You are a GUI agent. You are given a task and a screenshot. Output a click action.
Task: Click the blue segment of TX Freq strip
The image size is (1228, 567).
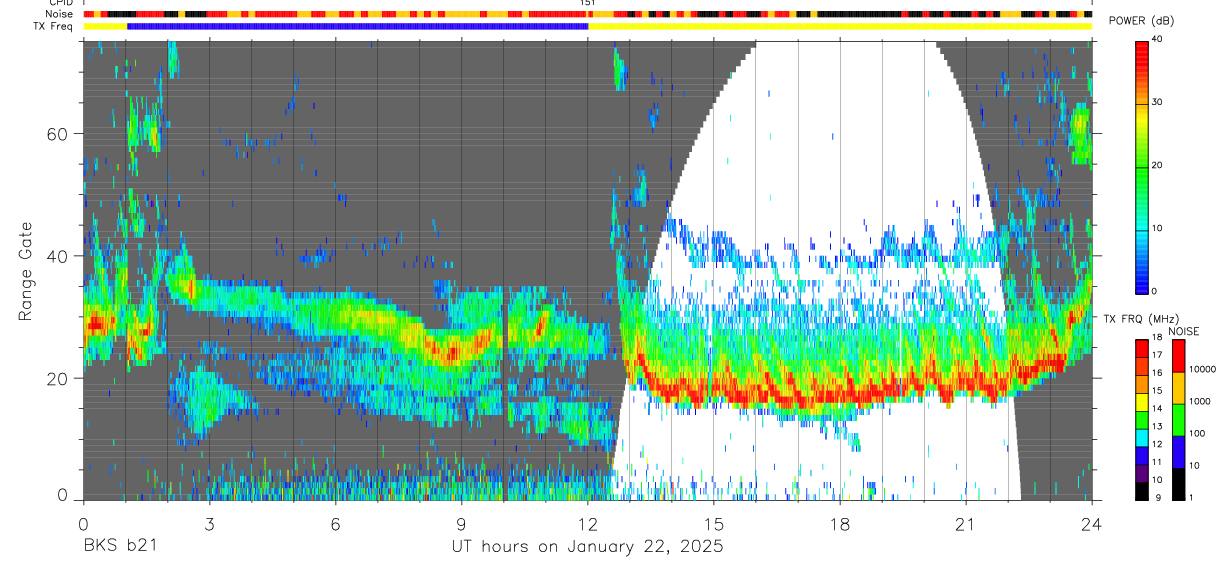point(358,26)
